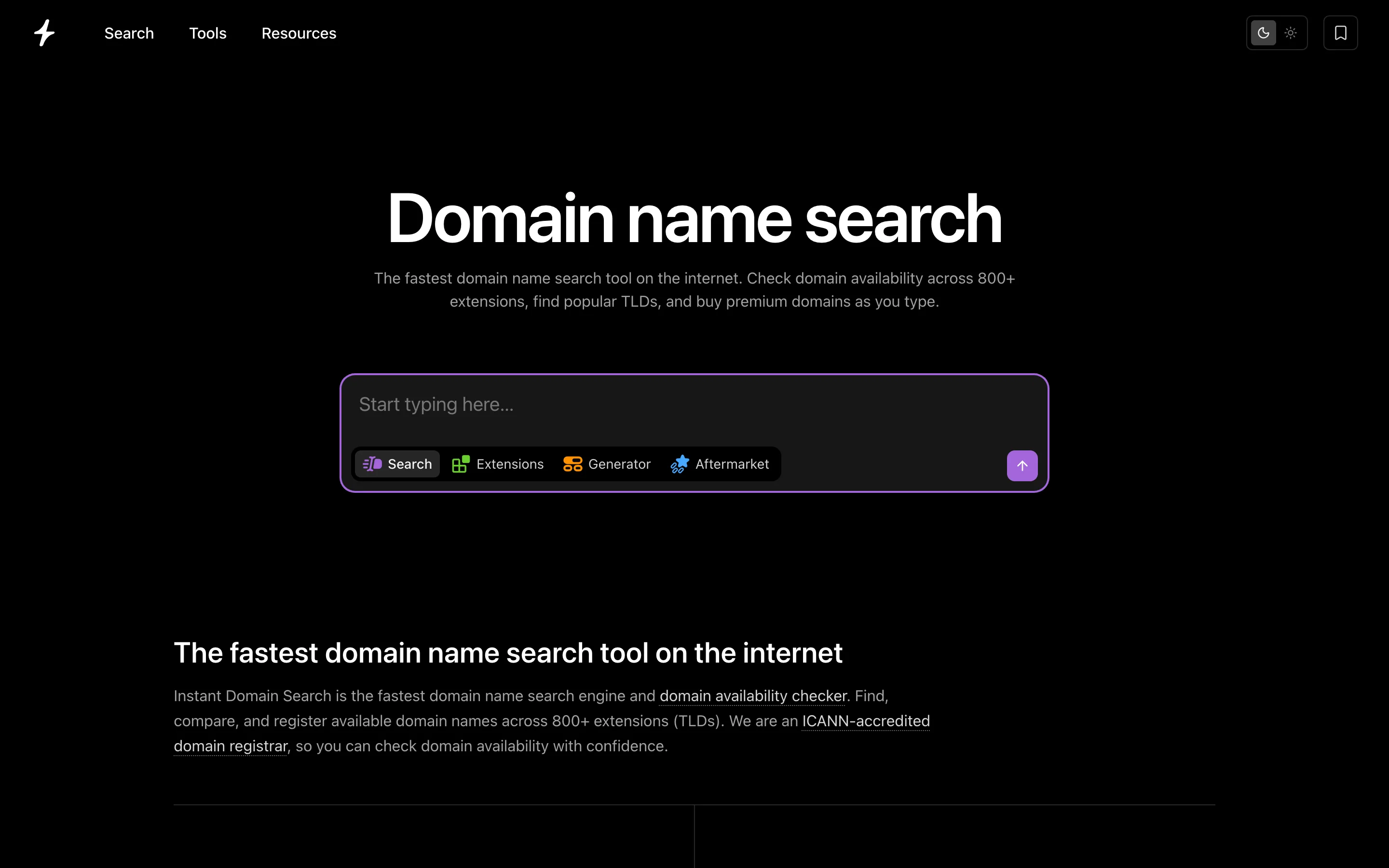This screenshot has width=1389, height=868.
Task: Click the lightning bolt logo
Action: click(x=44, y=33)
